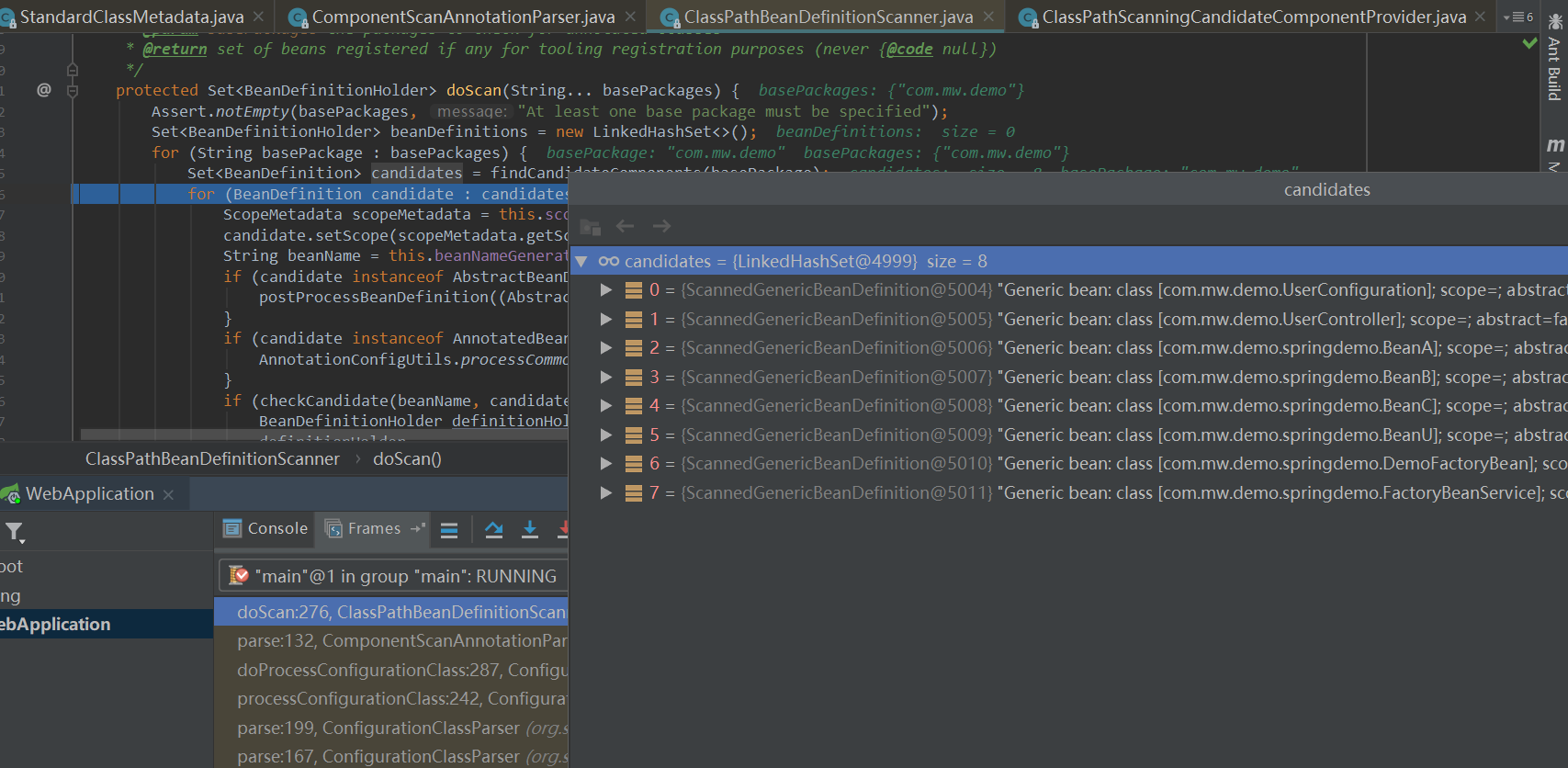
Task: Select the ScannedGenericBeanDefinition@5008 row text
Action: point(837,406)
